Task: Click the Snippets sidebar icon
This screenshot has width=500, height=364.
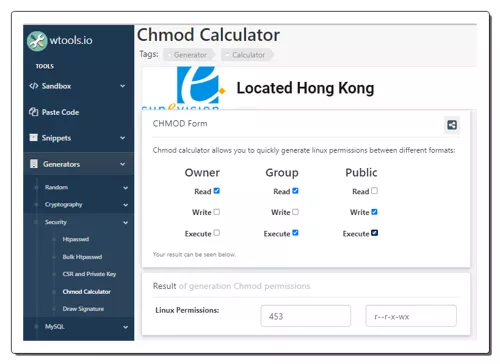Action: 34,138
